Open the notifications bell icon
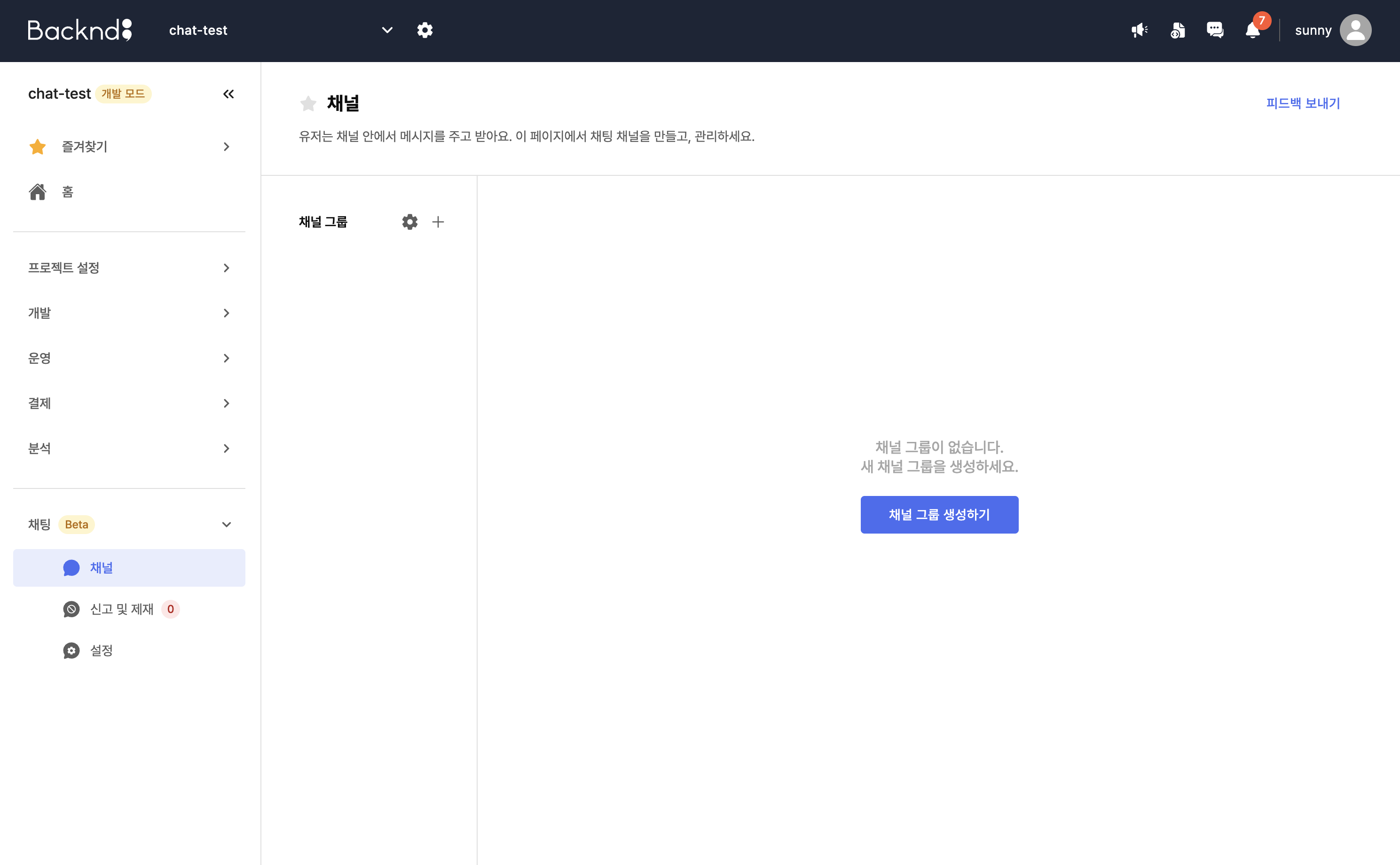 [x=1252, y=30]
